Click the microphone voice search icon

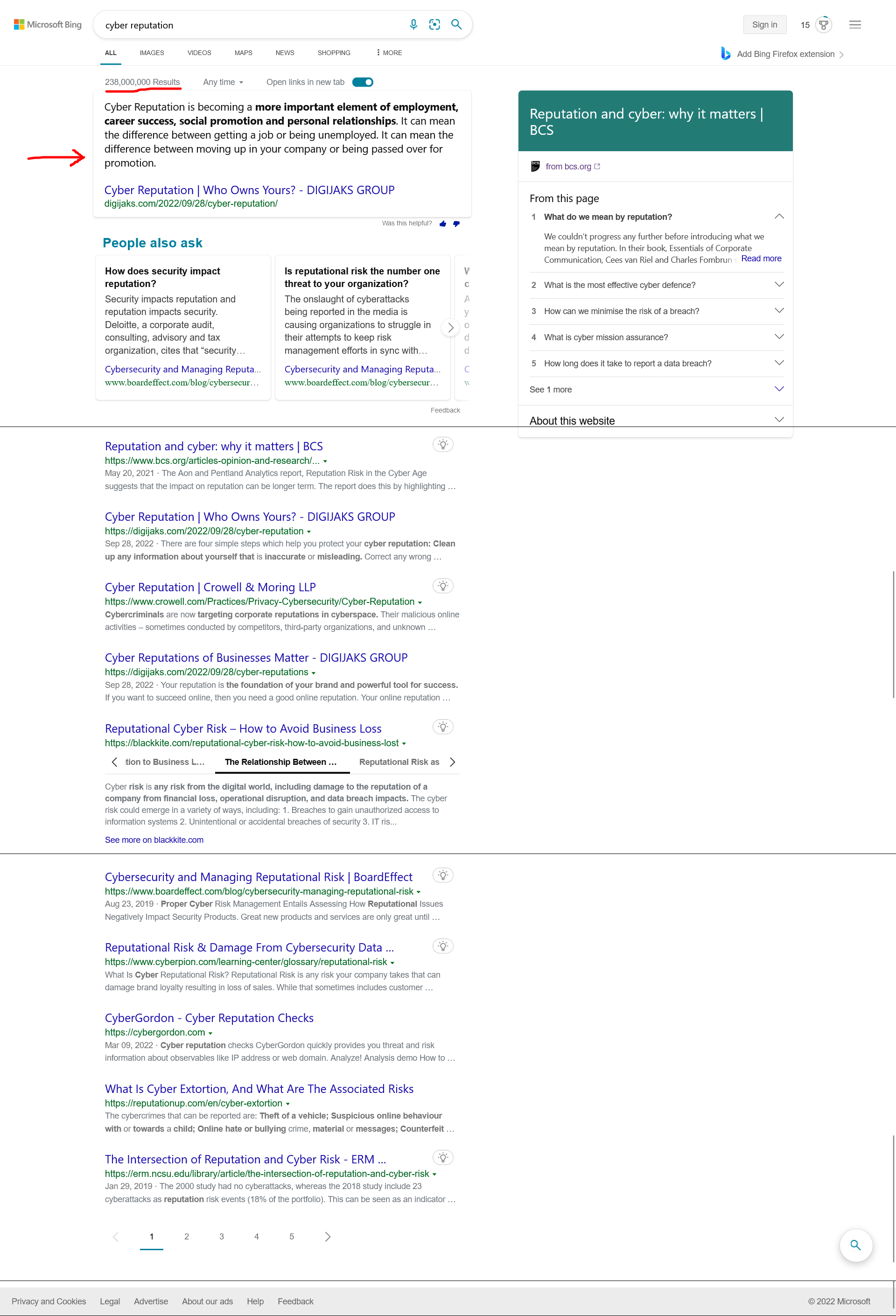[413, 24]
